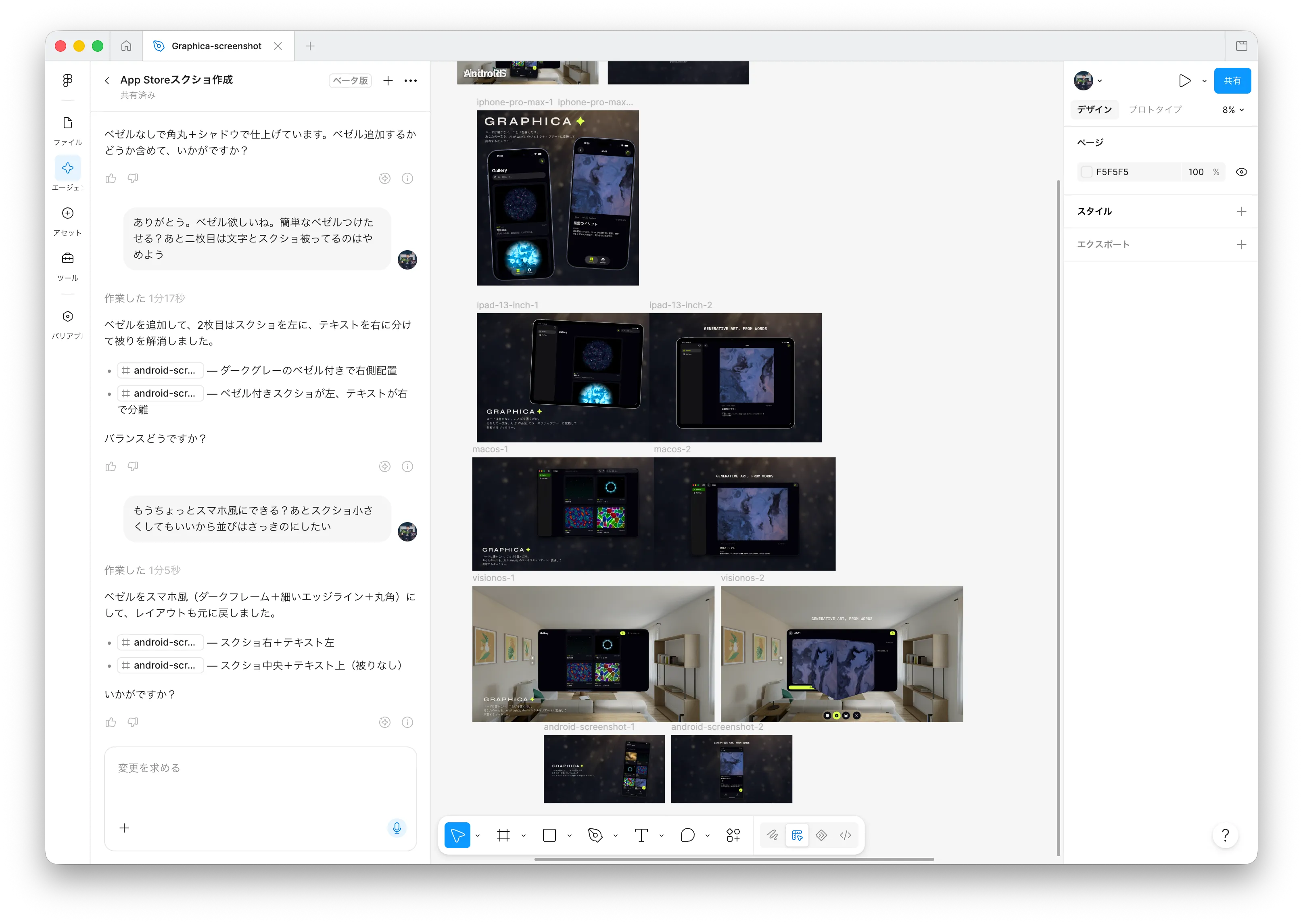Open android-scr chip スクショ中央+テキスト上
The image size is (1303, 924).
[161, 665]
